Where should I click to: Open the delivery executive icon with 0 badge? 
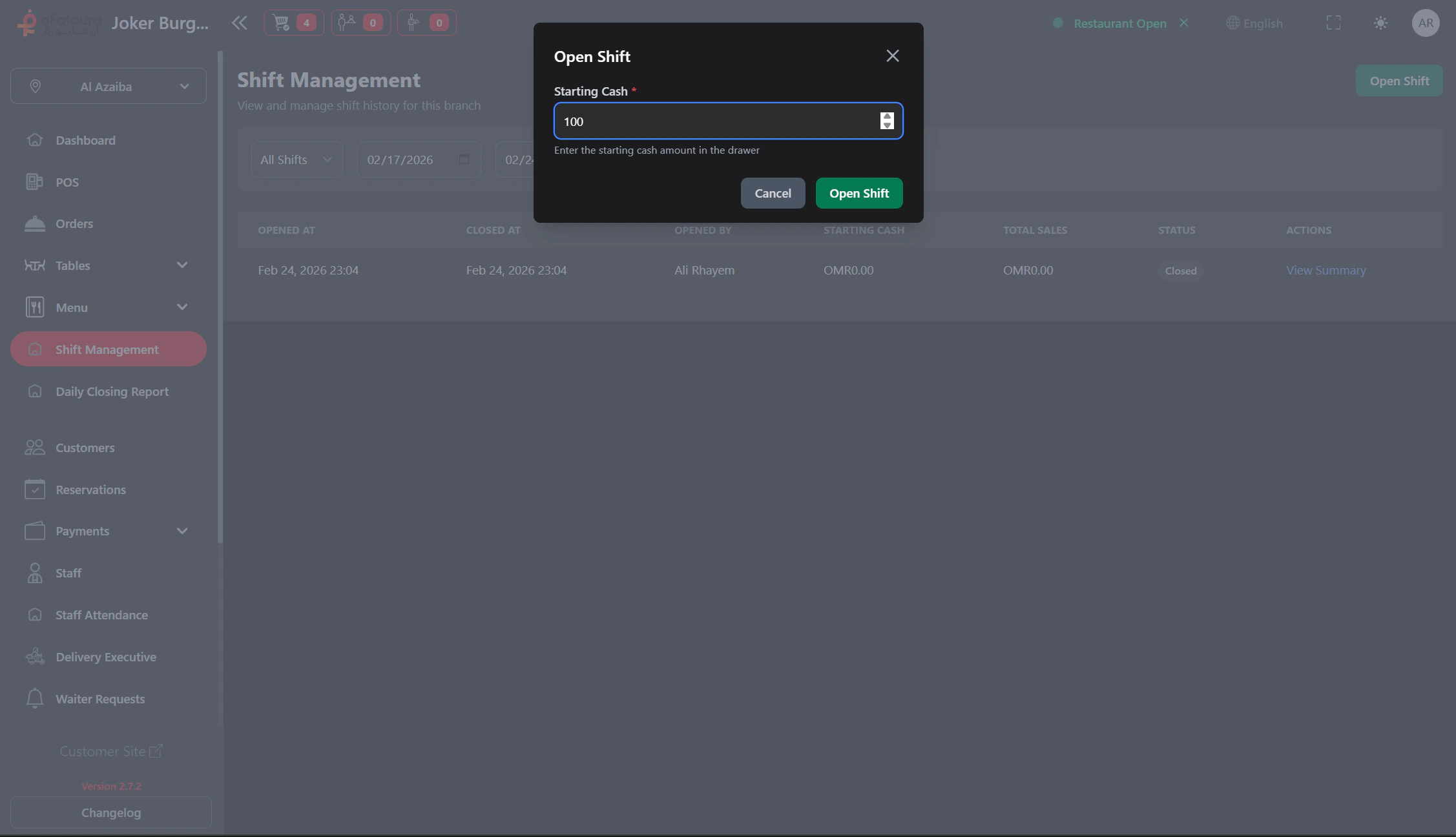(426, 22)
